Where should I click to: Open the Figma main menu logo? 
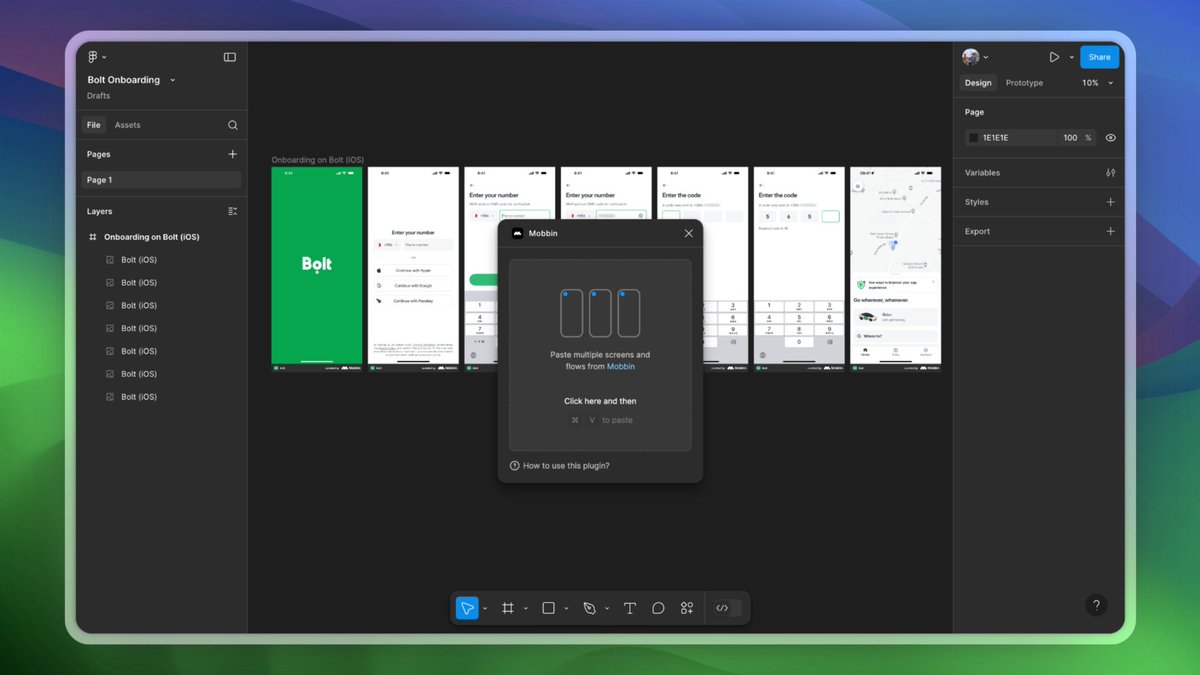coord(93,57)
